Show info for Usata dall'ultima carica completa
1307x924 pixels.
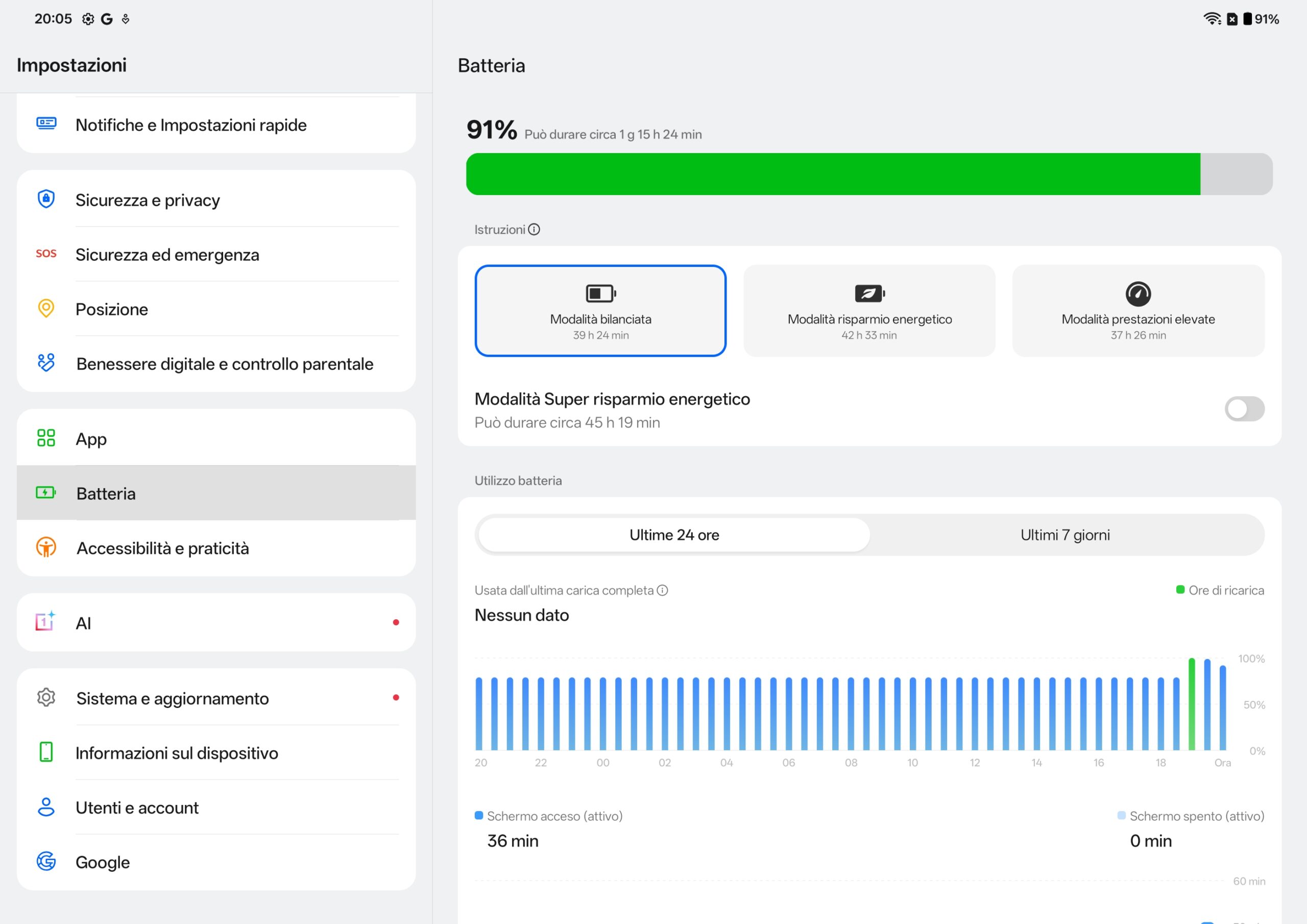click(662, 590)
